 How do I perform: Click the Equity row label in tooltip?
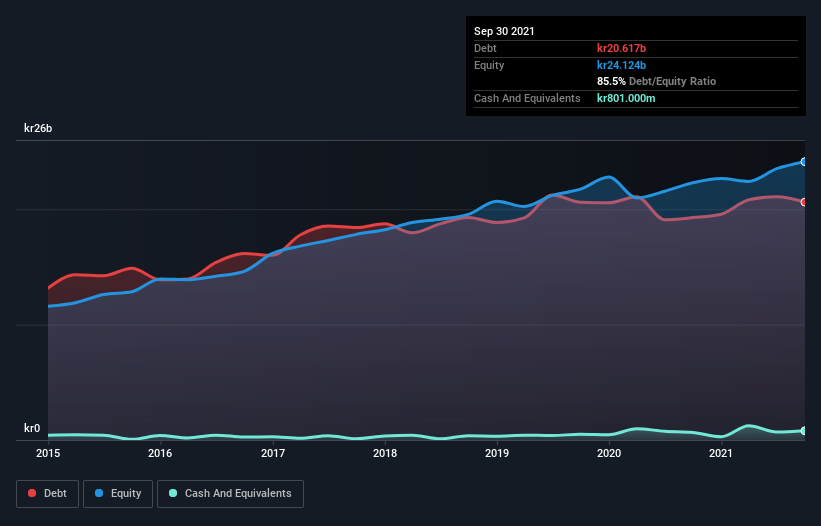(489, 65)
